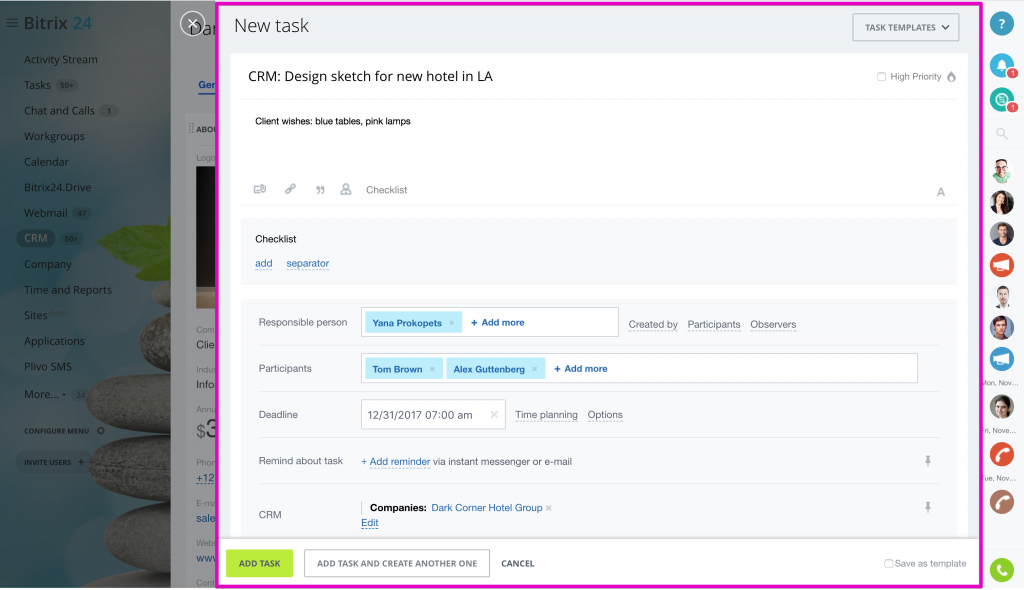Image resolution: width=1024 pixels, height=590 pixels.
Task: Expand the More... sidebar menu
Action: pos(44,394)
